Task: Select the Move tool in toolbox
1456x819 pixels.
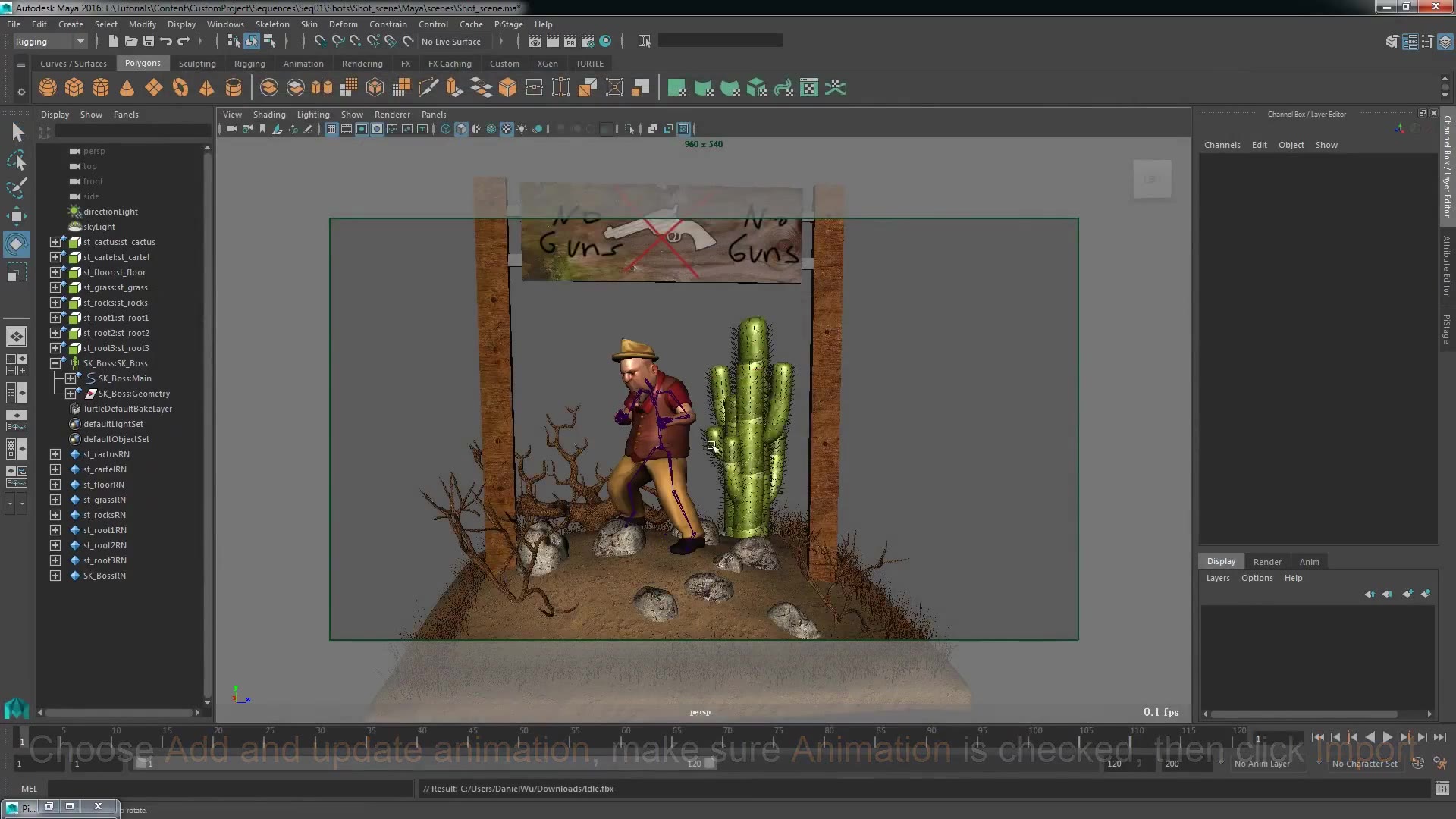Action: [16, 216]
